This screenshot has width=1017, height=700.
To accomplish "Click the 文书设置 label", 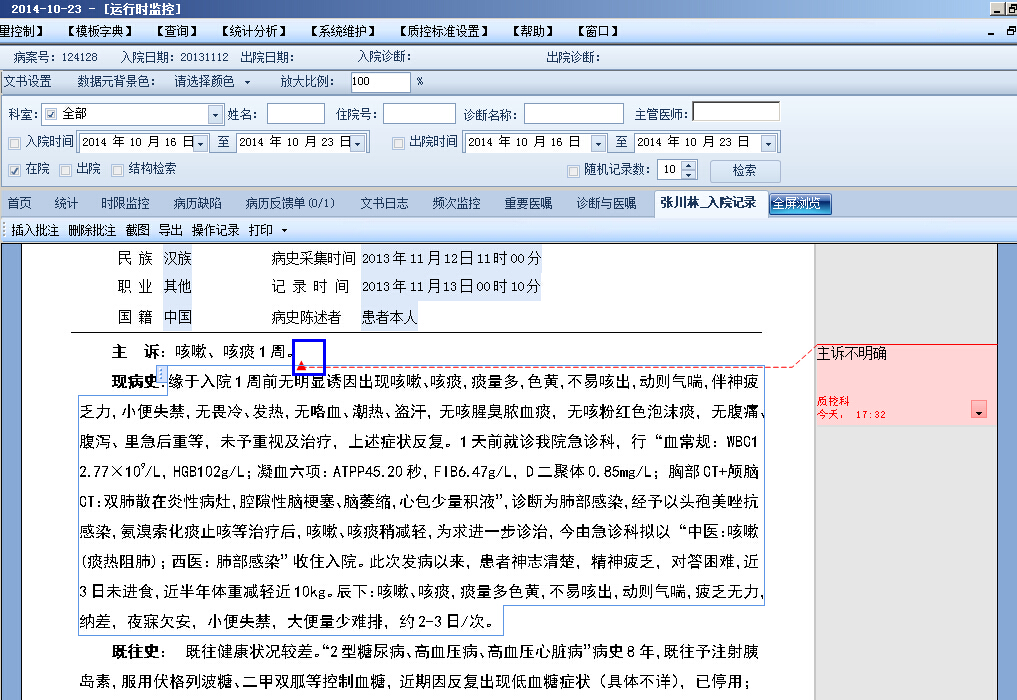I will (27, 82).
